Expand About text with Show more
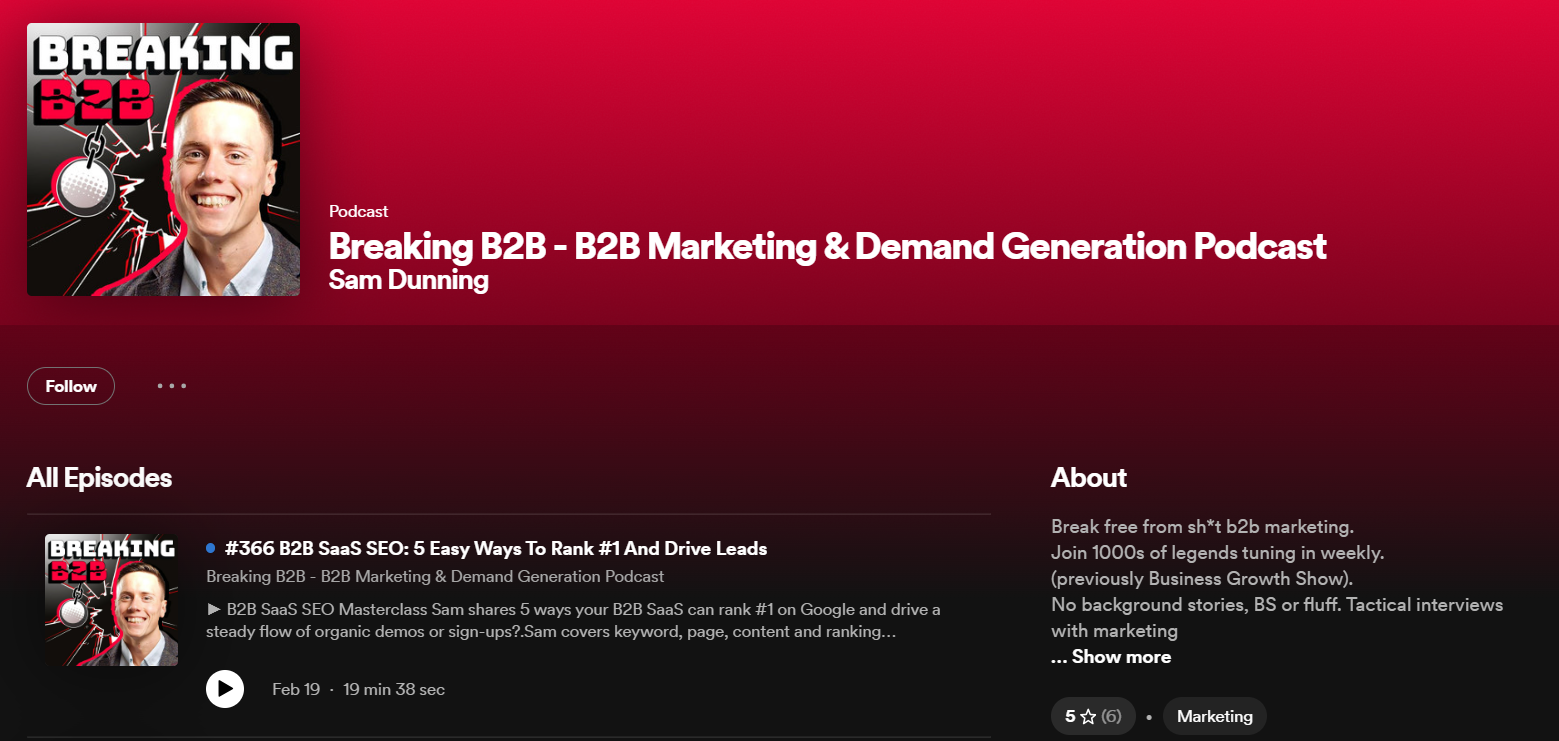The width and height of the screenshot is (1559, 741). pos(1111,657)
